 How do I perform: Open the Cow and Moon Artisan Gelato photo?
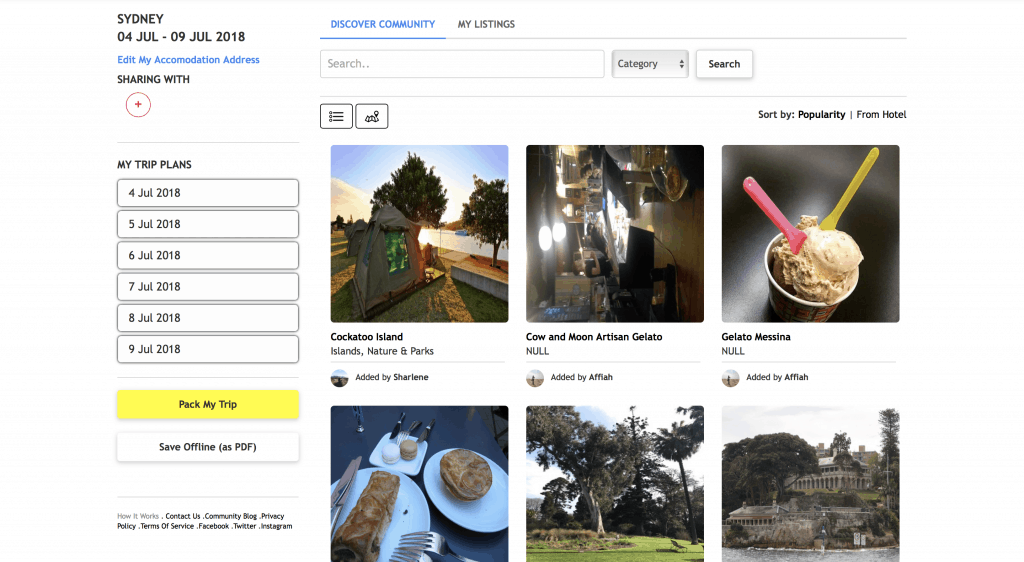(615, 234)
